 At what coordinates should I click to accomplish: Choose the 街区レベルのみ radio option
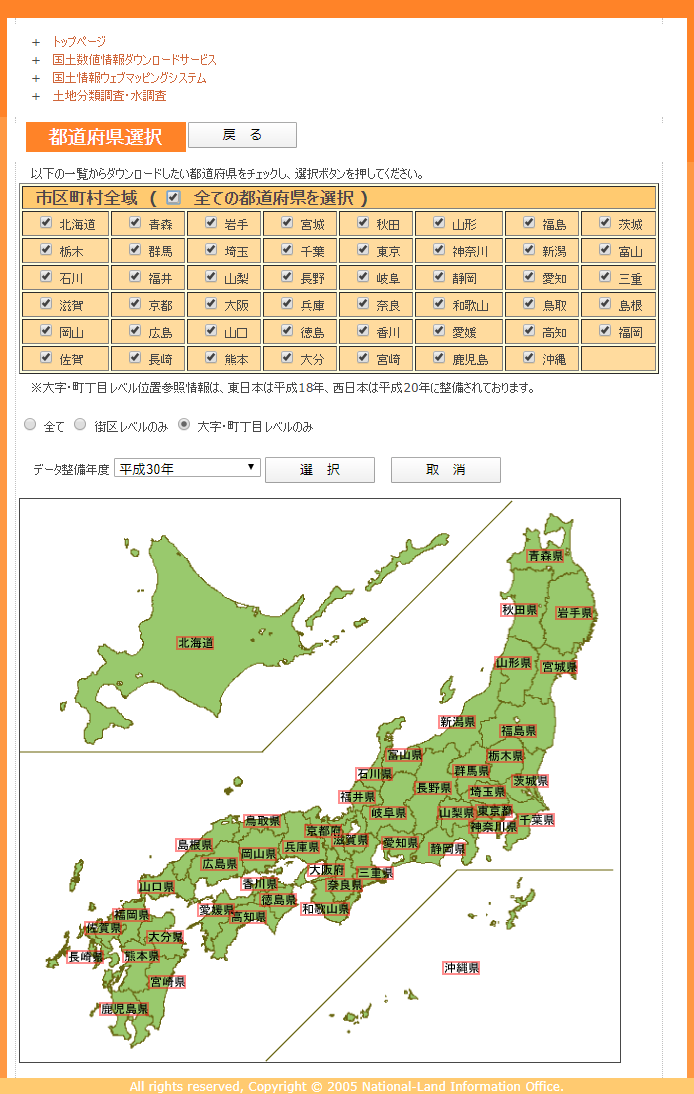pyautogui.click(x=81, y=425)
